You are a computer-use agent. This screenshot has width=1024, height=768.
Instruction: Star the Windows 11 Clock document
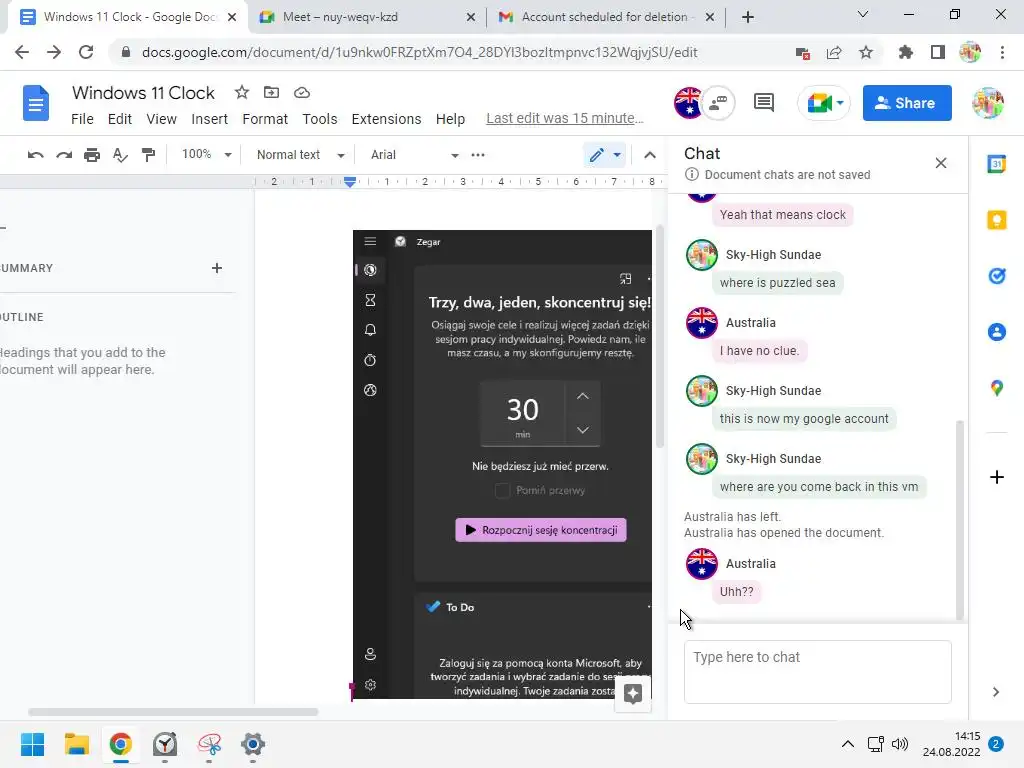click(x=242, y=93)
